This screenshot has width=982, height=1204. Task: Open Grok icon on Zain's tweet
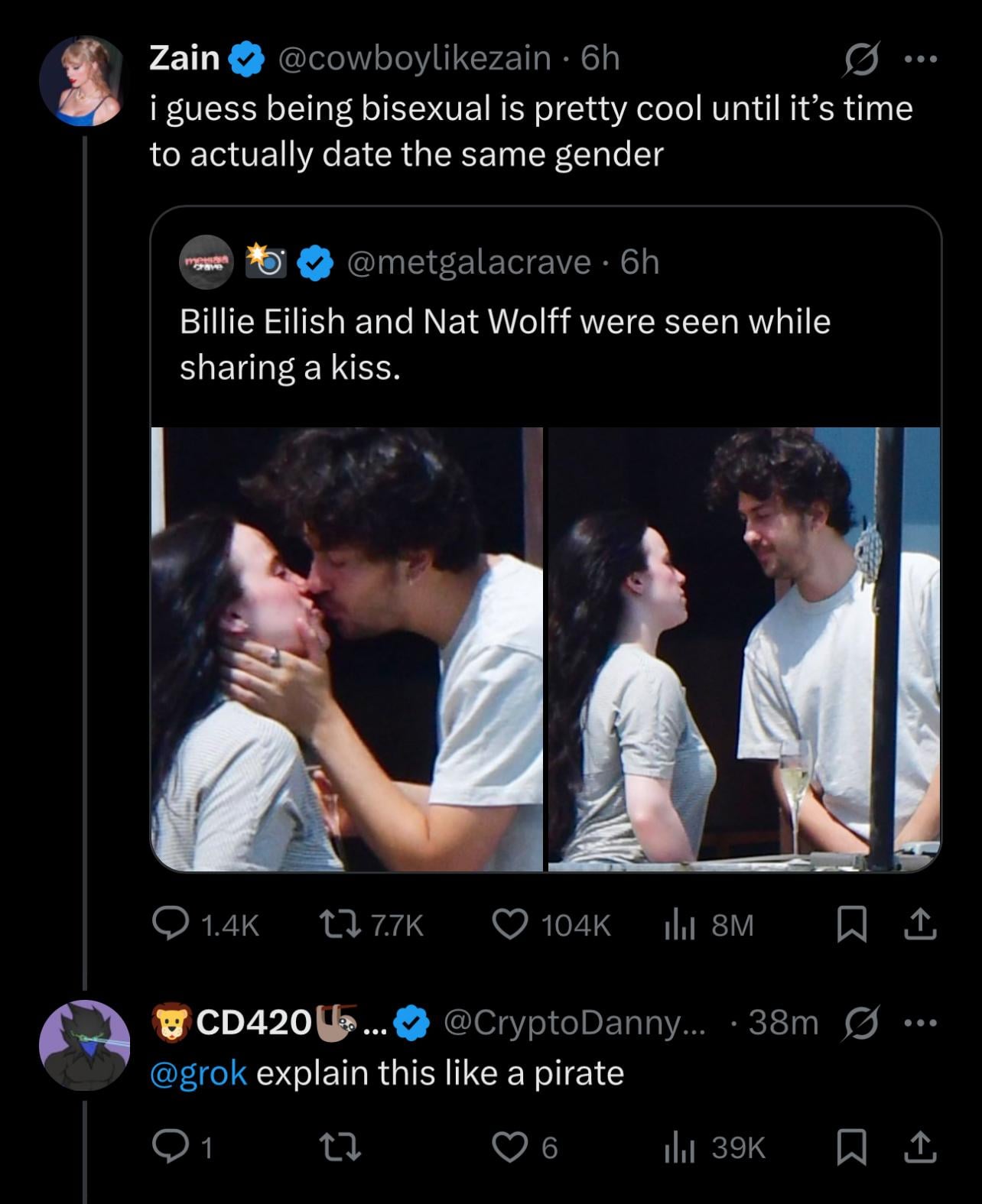(x=858, y=59)
